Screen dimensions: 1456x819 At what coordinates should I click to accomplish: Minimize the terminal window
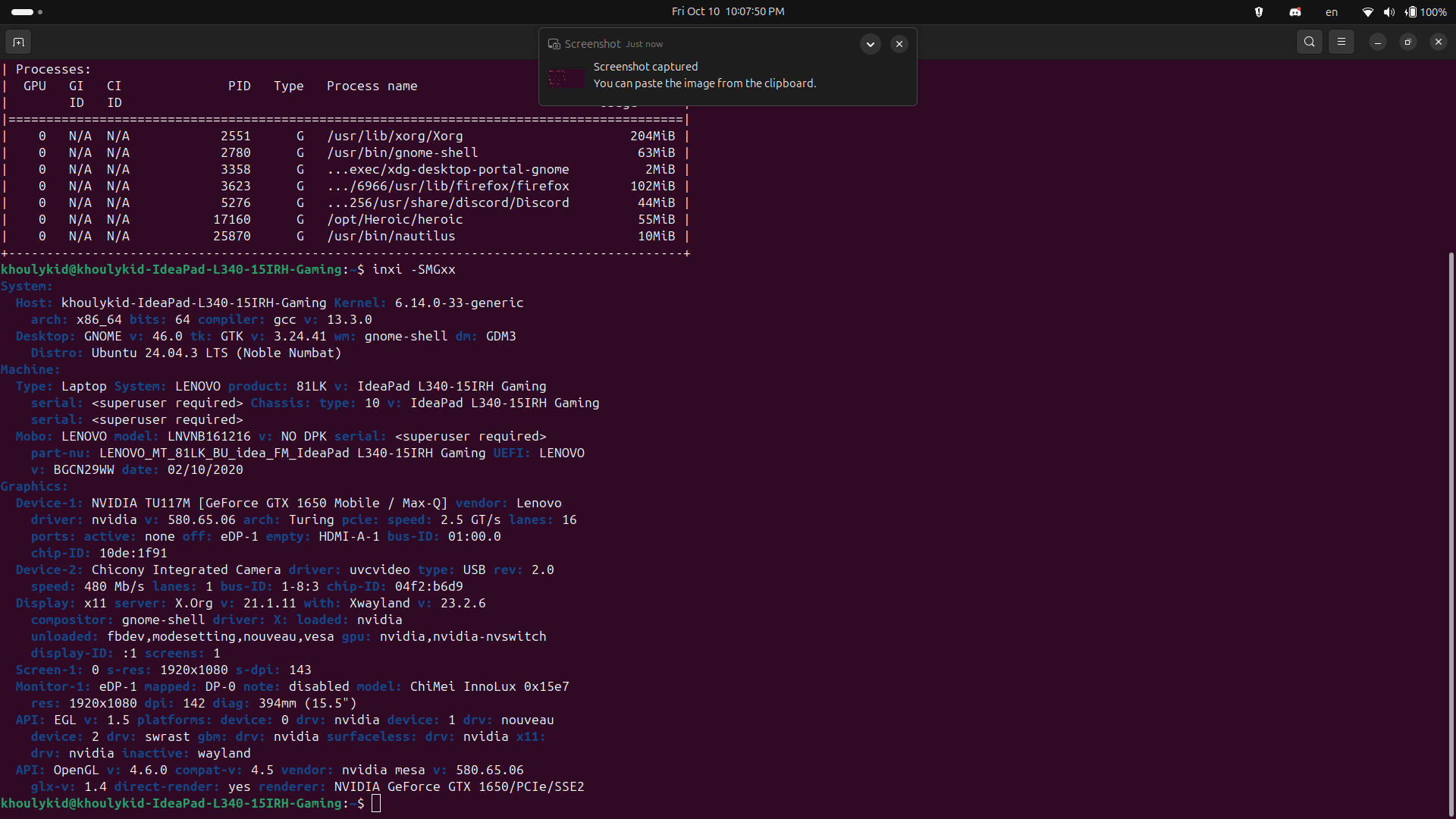pyautogui.click(x=1377, y=42)
